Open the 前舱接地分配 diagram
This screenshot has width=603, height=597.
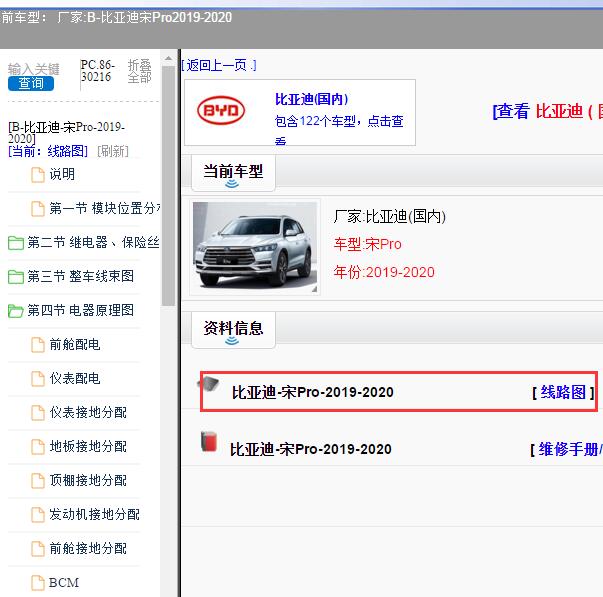click(x=88, y=548)
